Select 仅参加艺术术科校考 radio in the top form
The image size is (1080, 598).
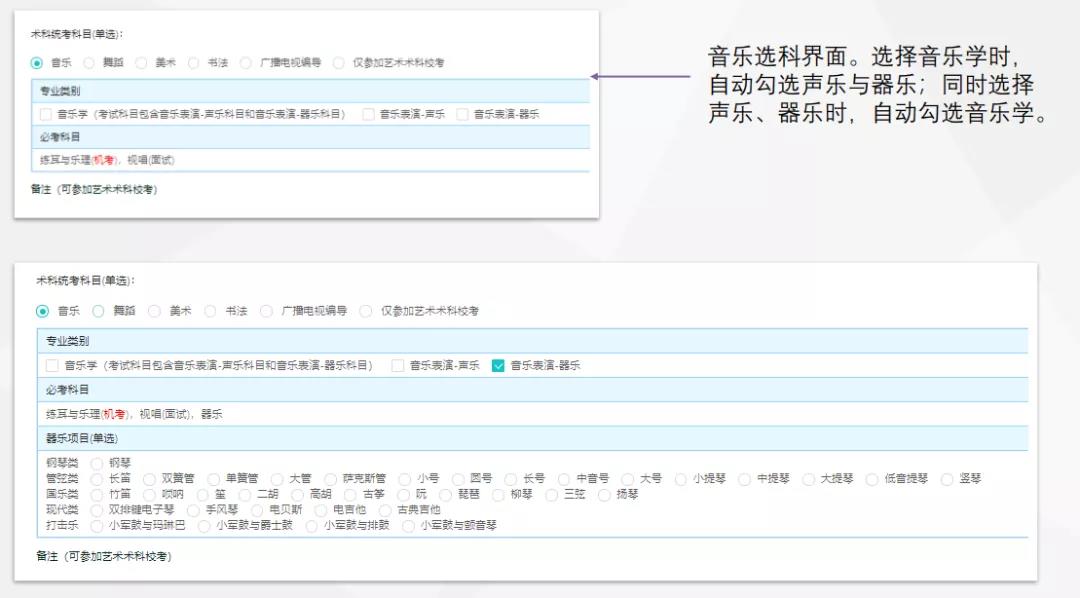339,63
